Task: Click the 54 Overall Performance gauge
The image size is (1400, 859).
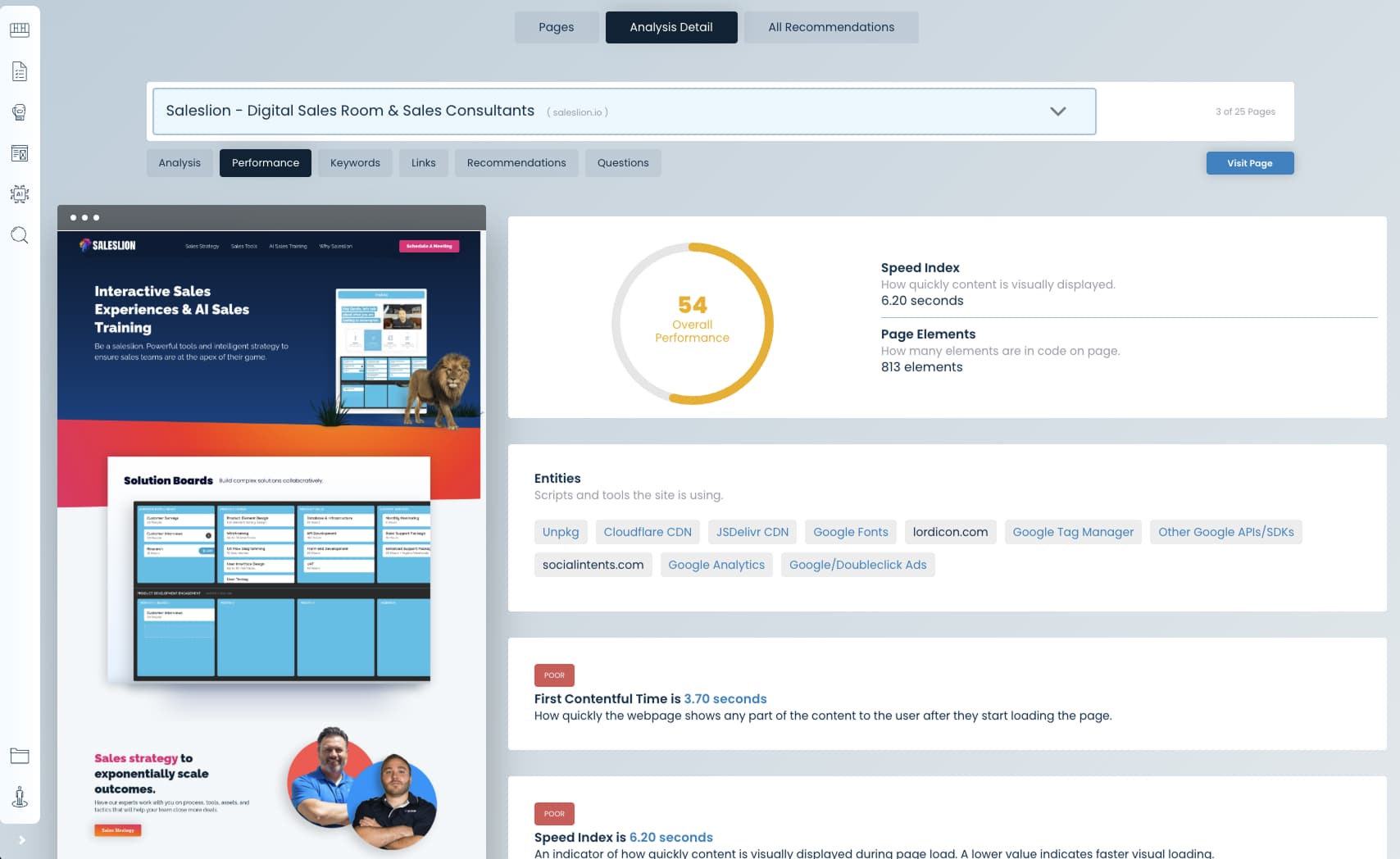Action: 693,323
